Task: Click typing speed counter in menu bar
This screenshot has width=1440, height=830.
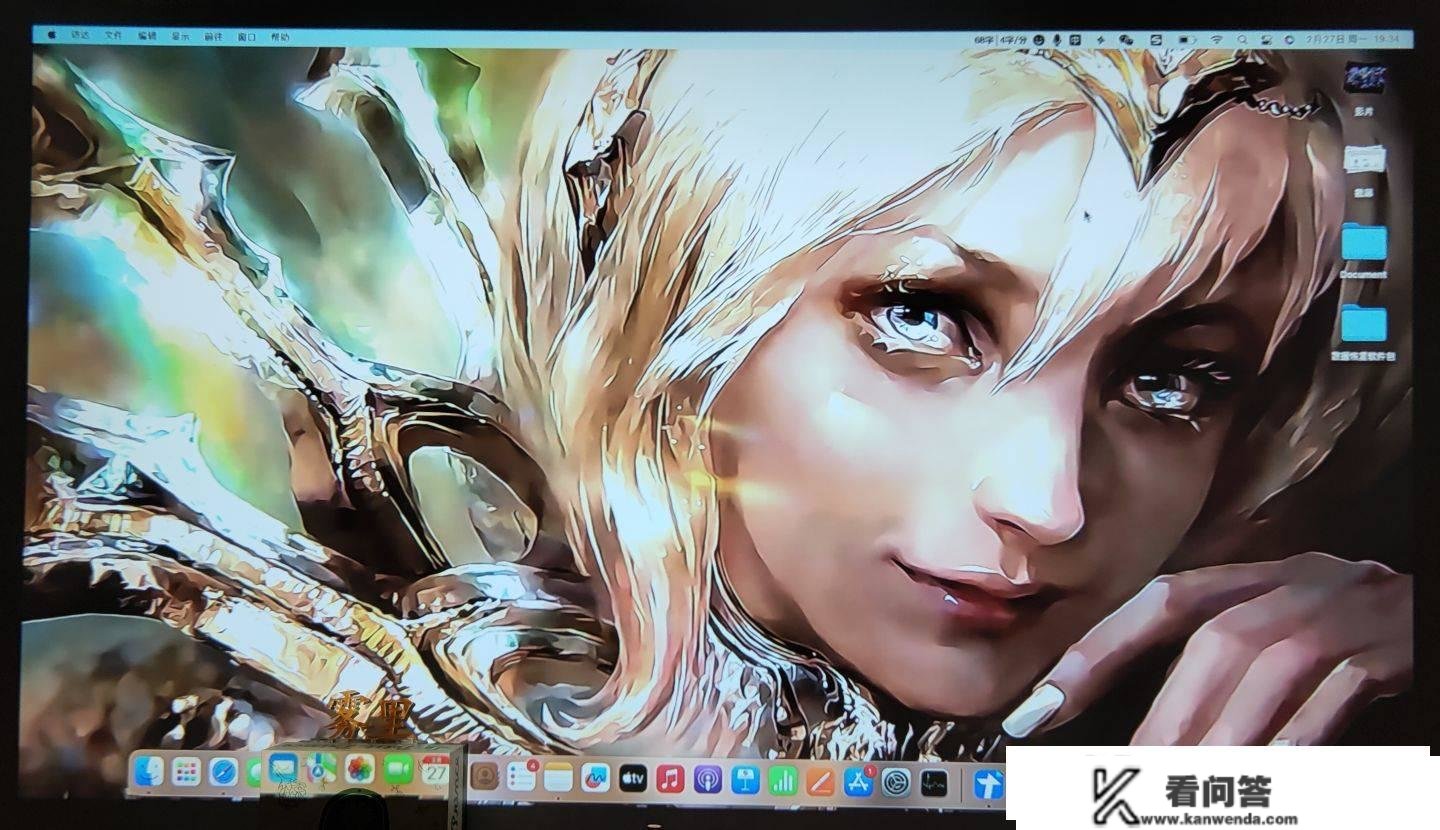Action: pos(1000,39)
